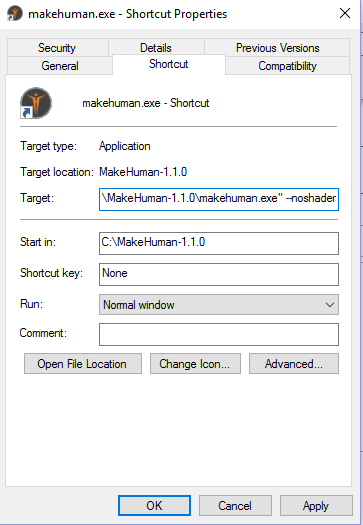Image resolution: width=363 pixels, height=525 pixels.
Task: Open the Advanced shortcut options
Action: coord(294,364)
